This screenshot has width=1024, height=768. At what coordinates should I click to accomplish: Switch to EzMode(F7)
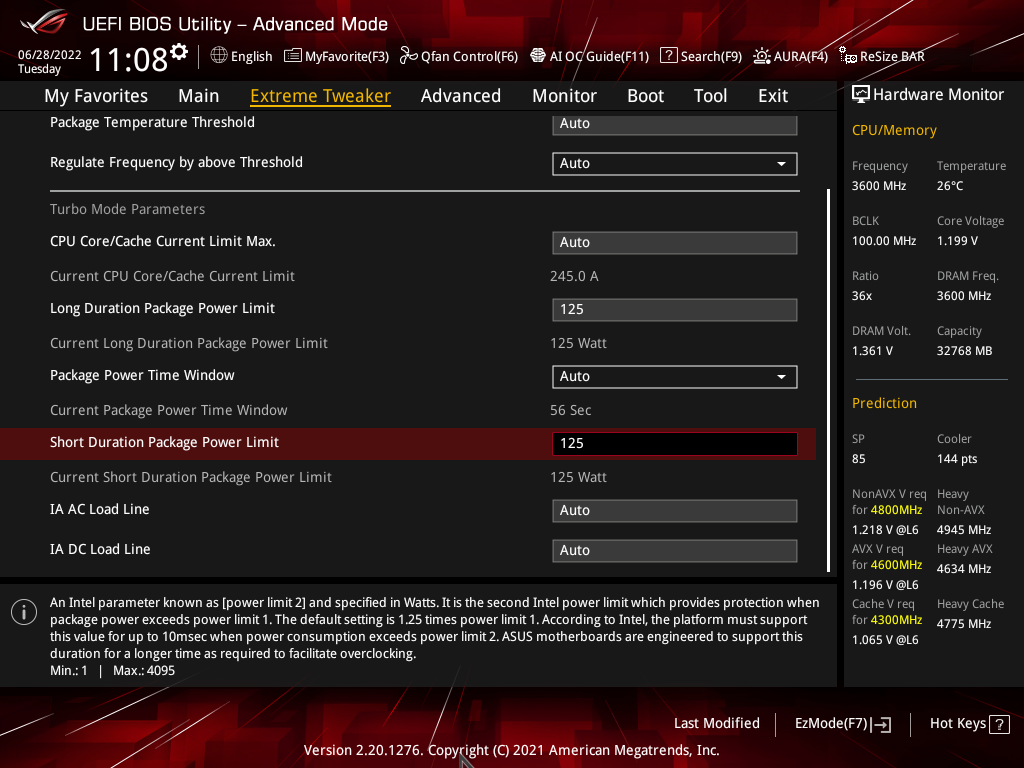842,724
